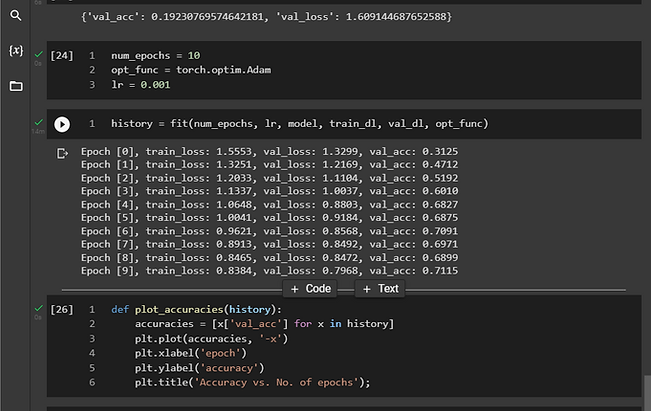Click the Epoch [0] output line

pos(269,152)
